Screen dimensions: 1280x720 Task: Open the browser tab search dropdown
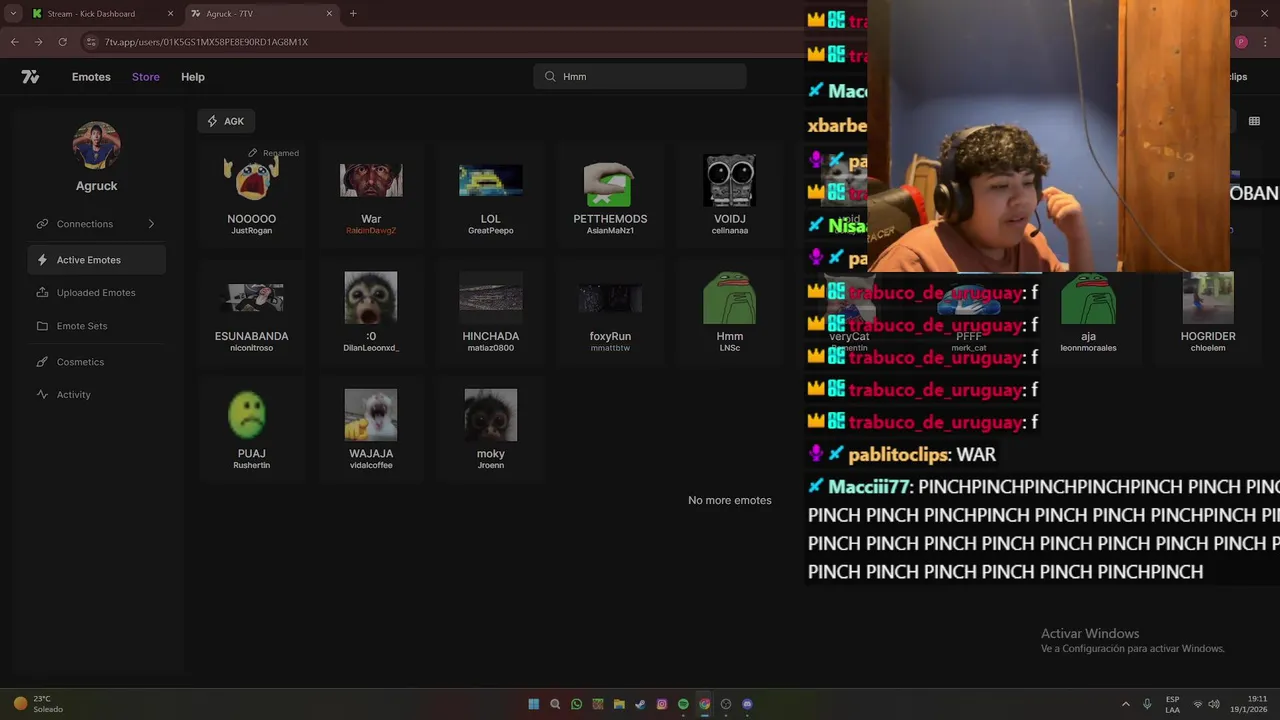(13, 14)
